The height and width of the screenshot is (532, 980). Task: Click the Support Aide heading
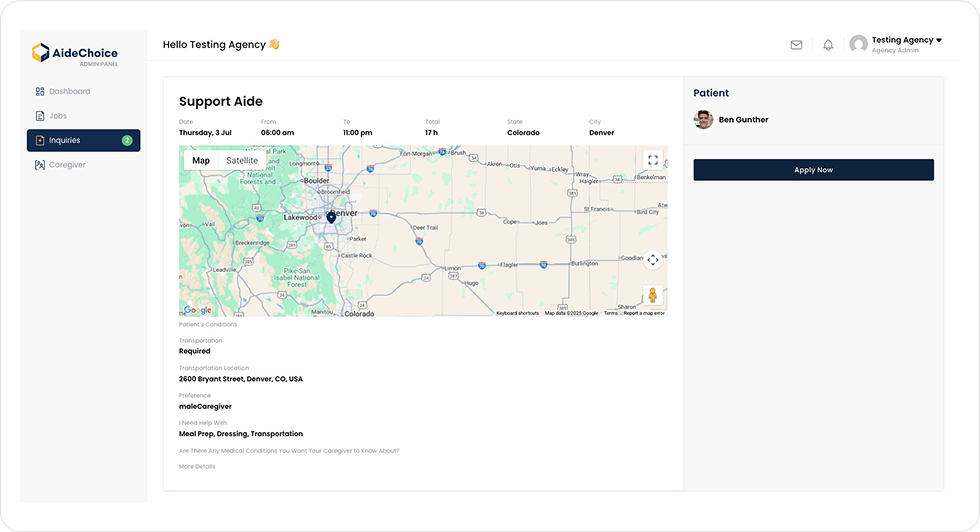(x=221, y=102)
